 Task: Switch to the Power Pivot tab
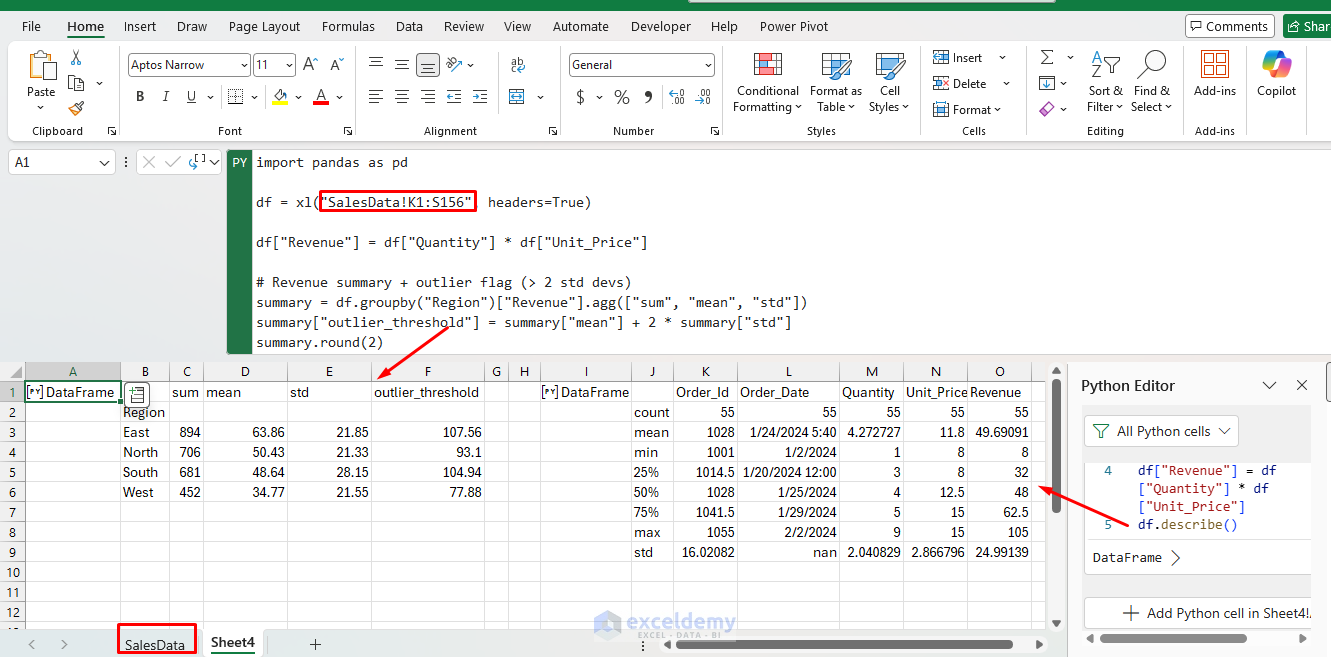click(794, 27)
